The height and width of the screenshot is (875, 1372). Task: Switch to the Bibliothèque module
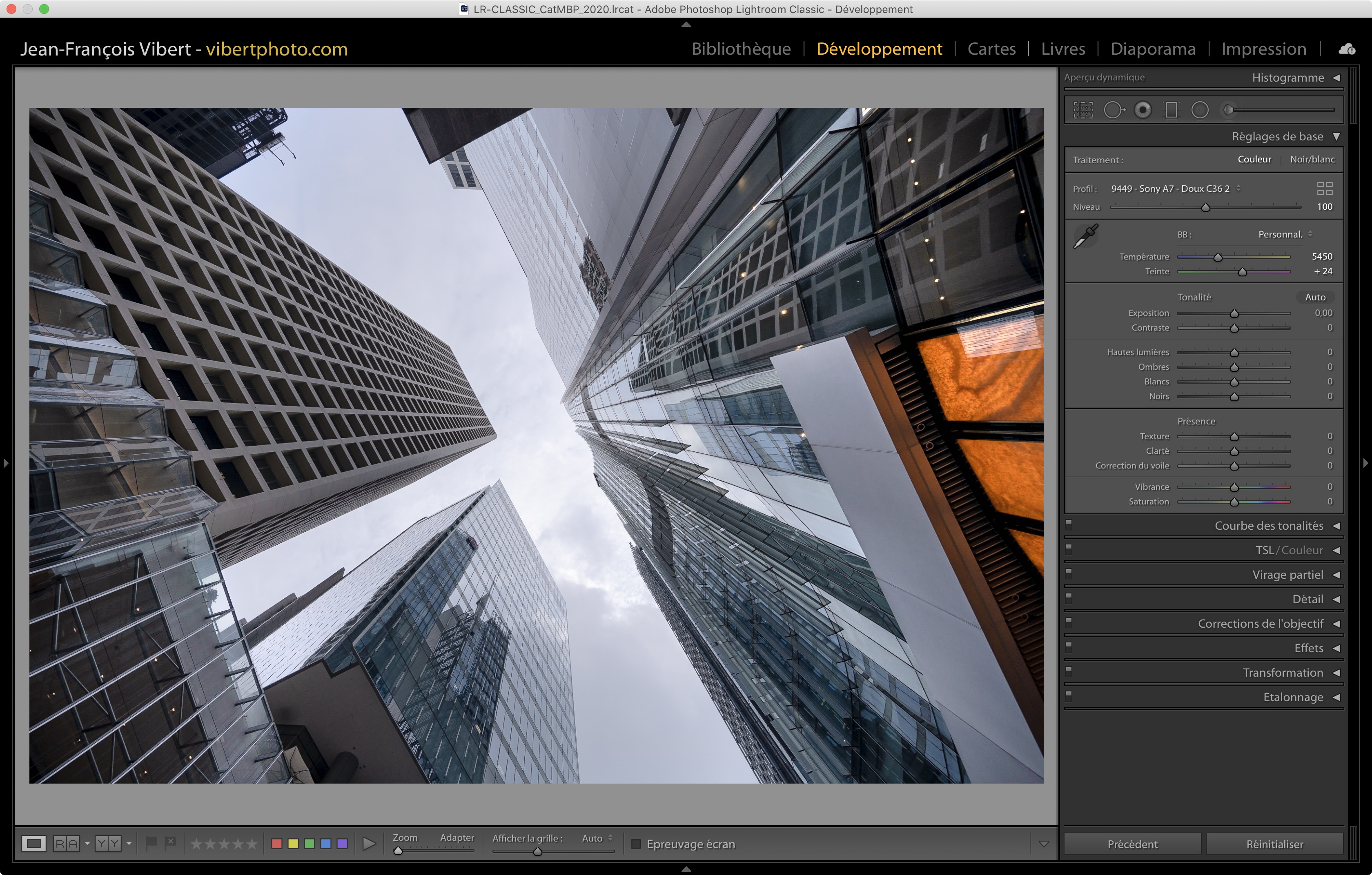(741, 49)
